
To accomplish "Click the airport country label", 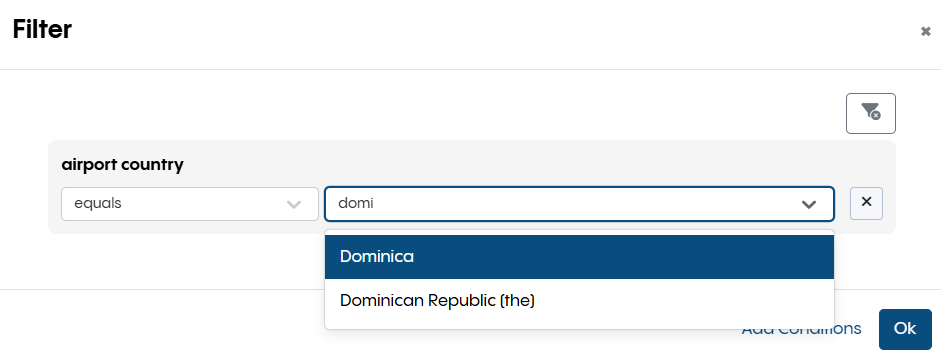I will [122, 164].
